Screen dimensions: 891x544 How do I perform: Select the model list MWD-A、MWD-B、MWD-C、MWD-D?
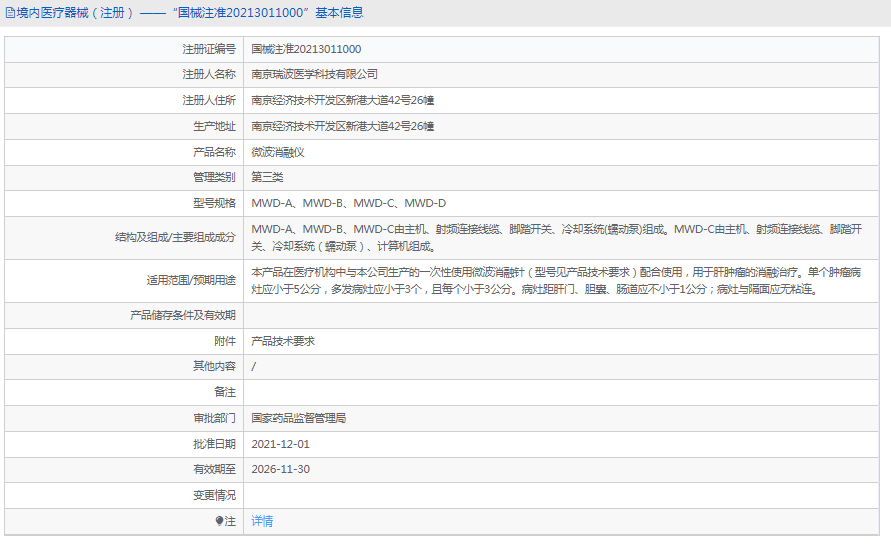pos(348,203)
